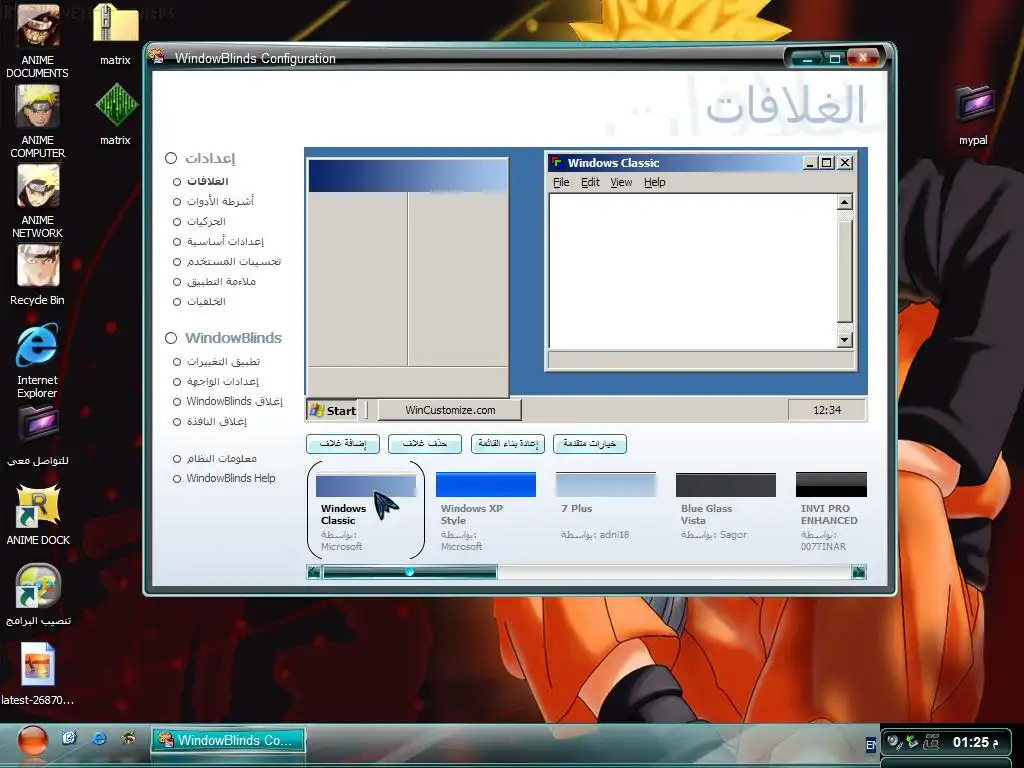The image size is (1024, 768).
Task: Click the first quick launch icon beside the Start orb
Action: (x=69, y=739)
